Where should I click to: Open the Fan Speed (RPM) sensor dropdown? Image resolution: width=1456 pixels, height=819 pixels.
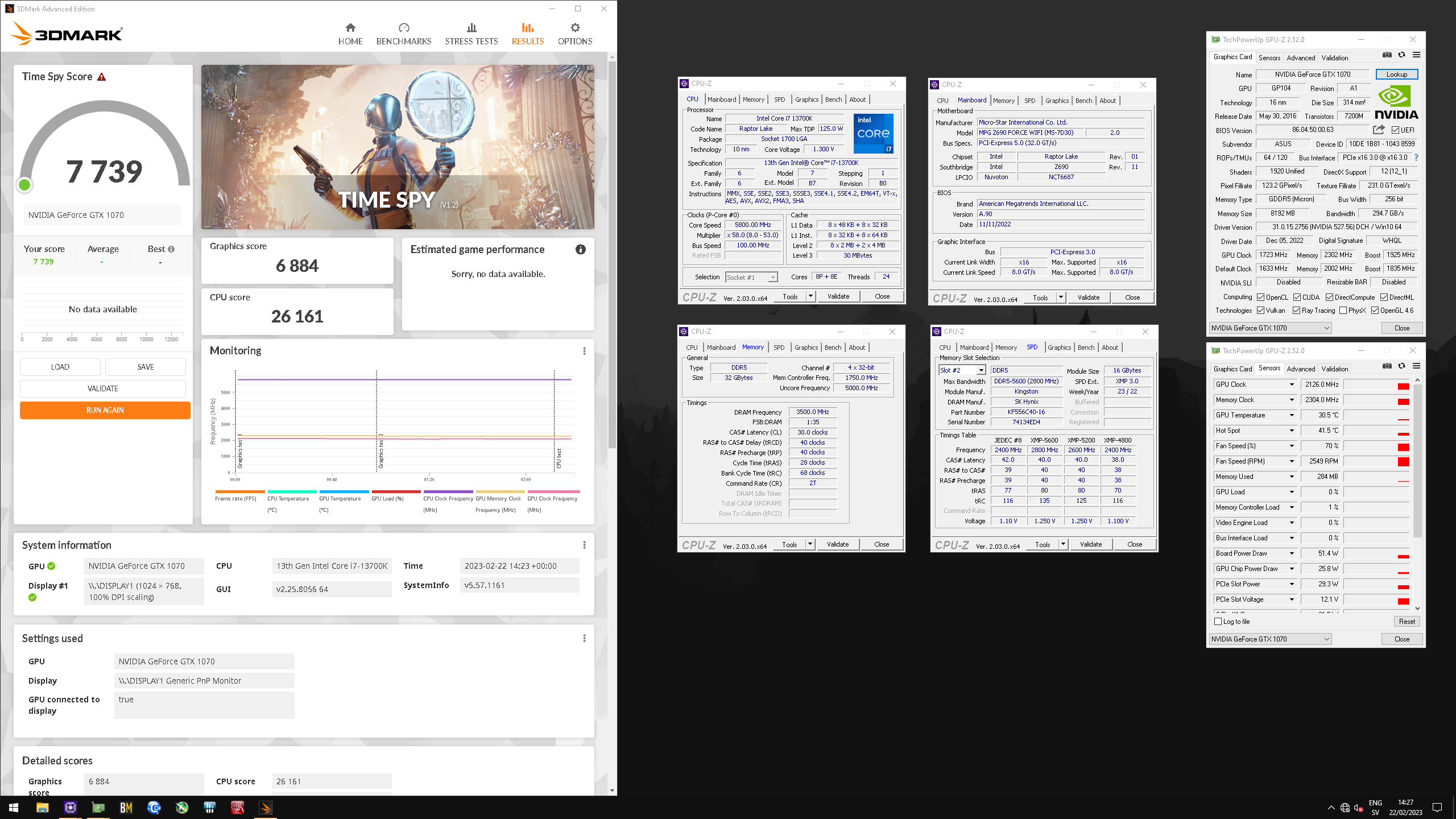coord(1292,461)
